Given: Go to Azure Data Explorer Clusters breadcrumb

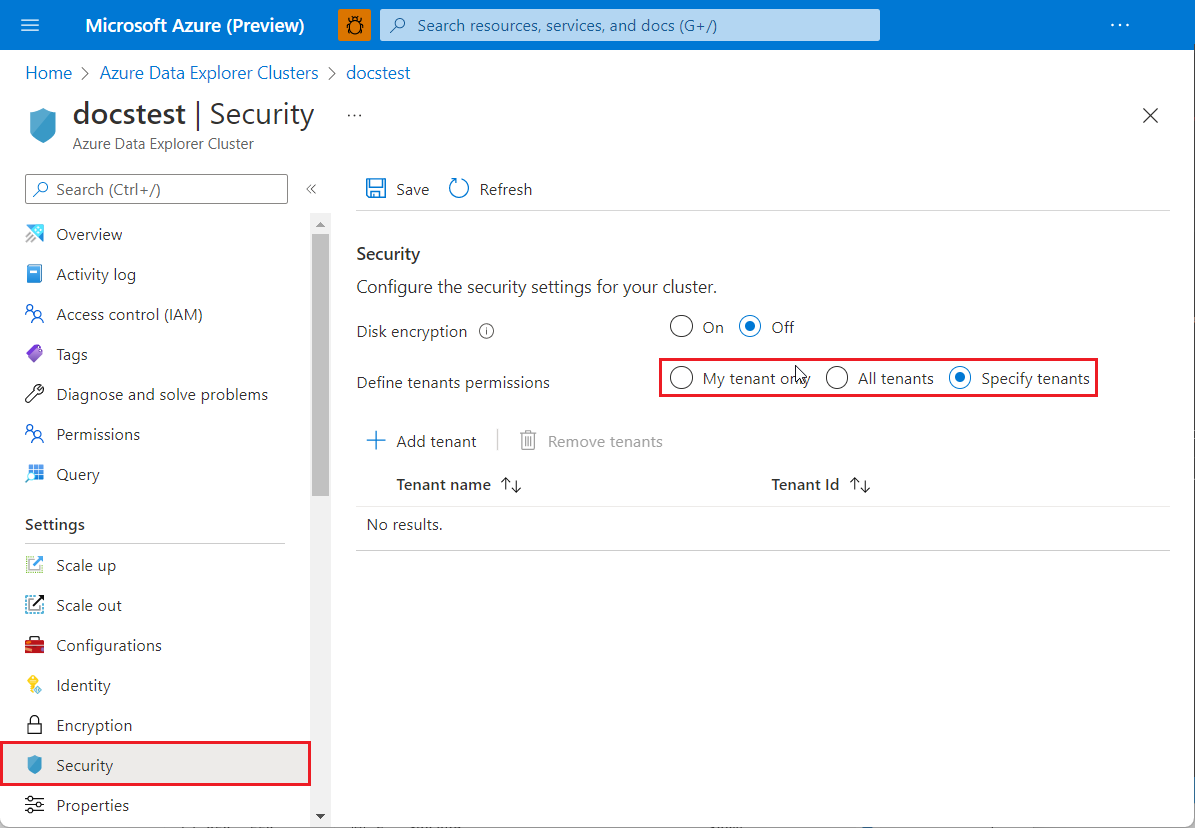Looking at the screenshot, I should point(209,73).
